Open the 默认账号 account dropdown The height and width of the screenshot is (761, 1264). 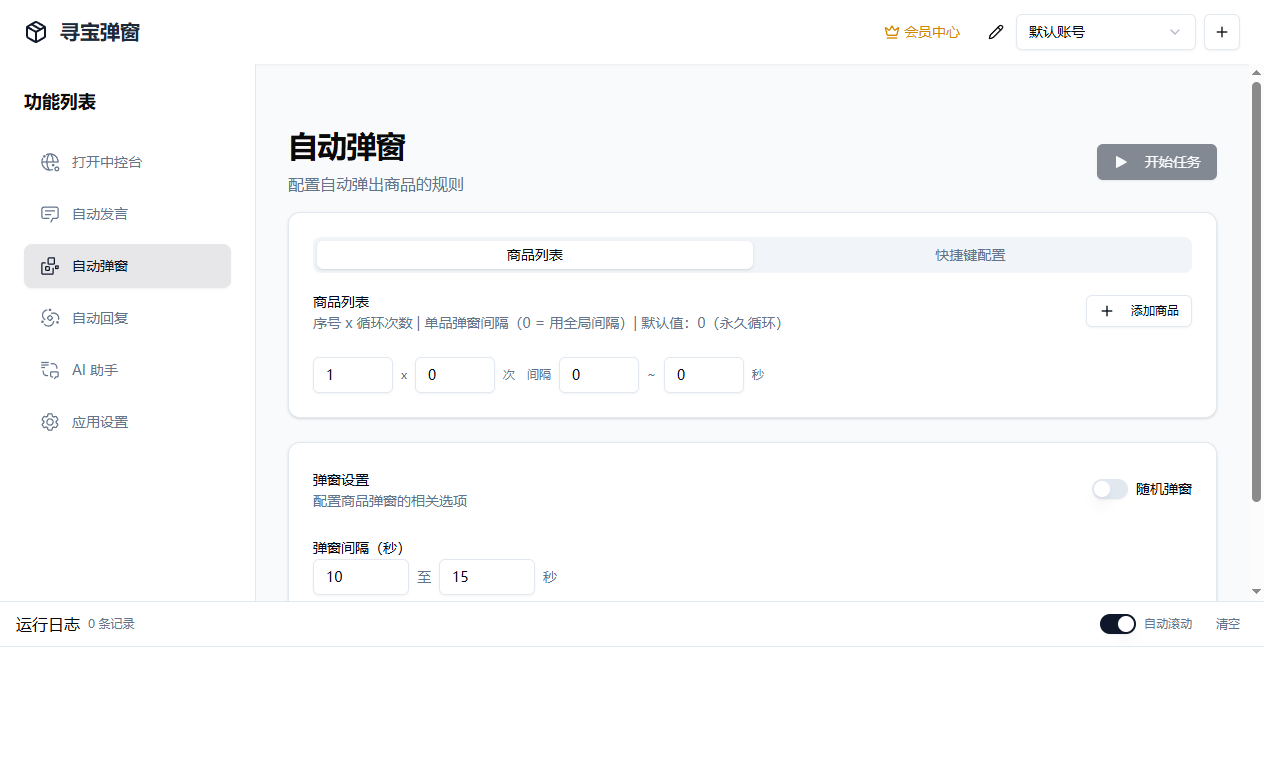click(x=1106, y=32)
